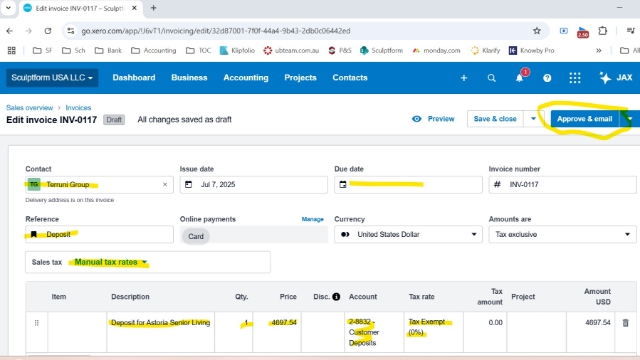Open the Klipfolio bookmark
Image resolution: width=640 pixels, height=360 pixels.
[x=237, y=51]
